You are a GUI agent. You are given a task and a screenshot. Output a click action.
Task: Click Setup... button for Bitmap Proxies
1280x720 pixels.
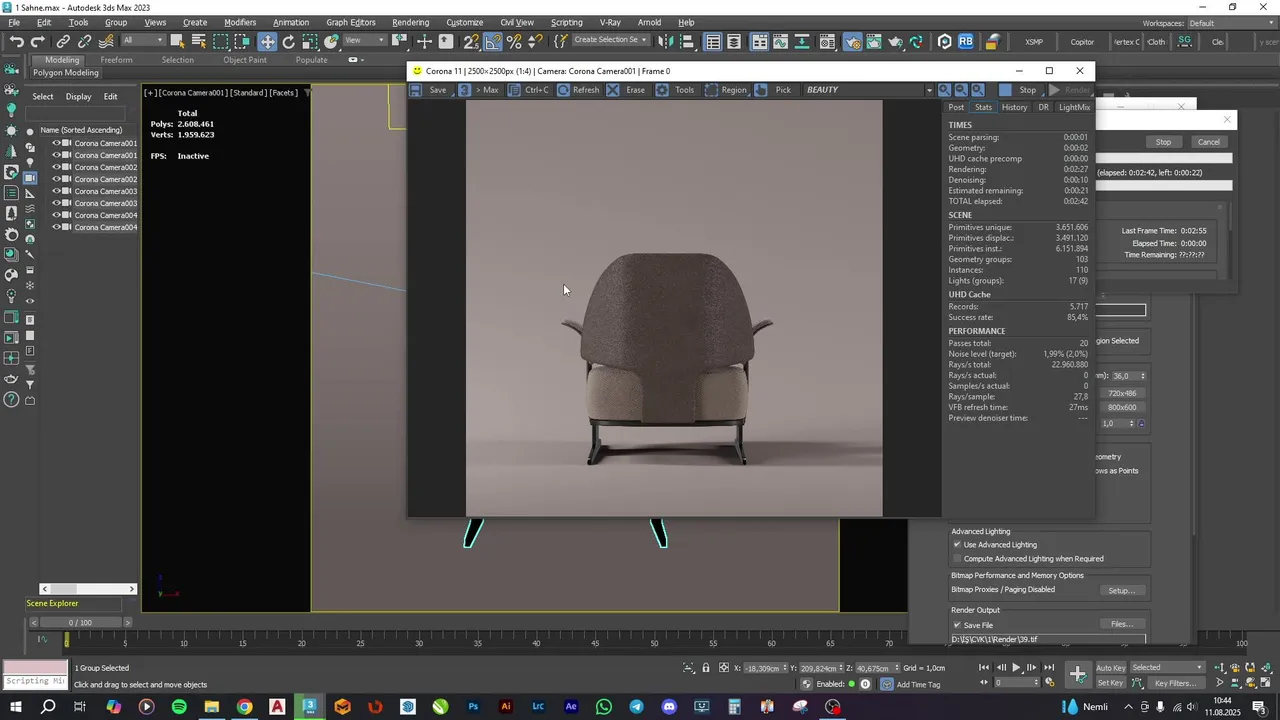coord(1121,591)
